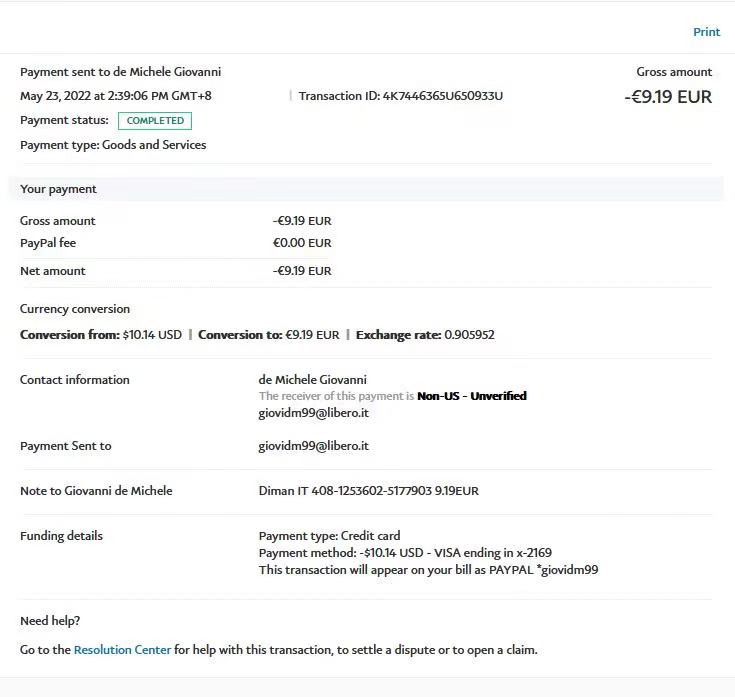Image resolution: width=735 pixels, height=697 pixels.
Task: Click the Non-US - Unverified receiver status
Action: (471, 396)
